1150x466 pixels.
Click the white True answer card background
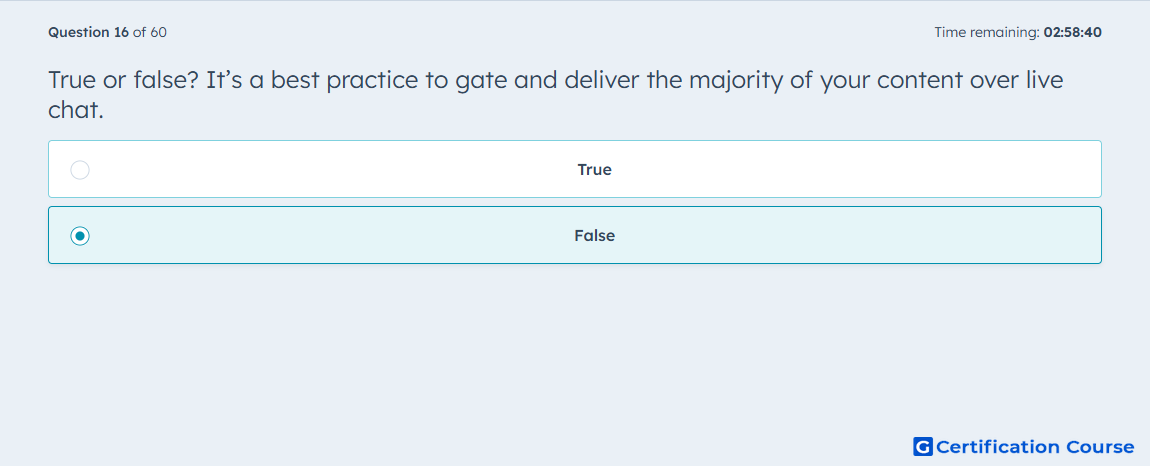[x=575, y=169]
